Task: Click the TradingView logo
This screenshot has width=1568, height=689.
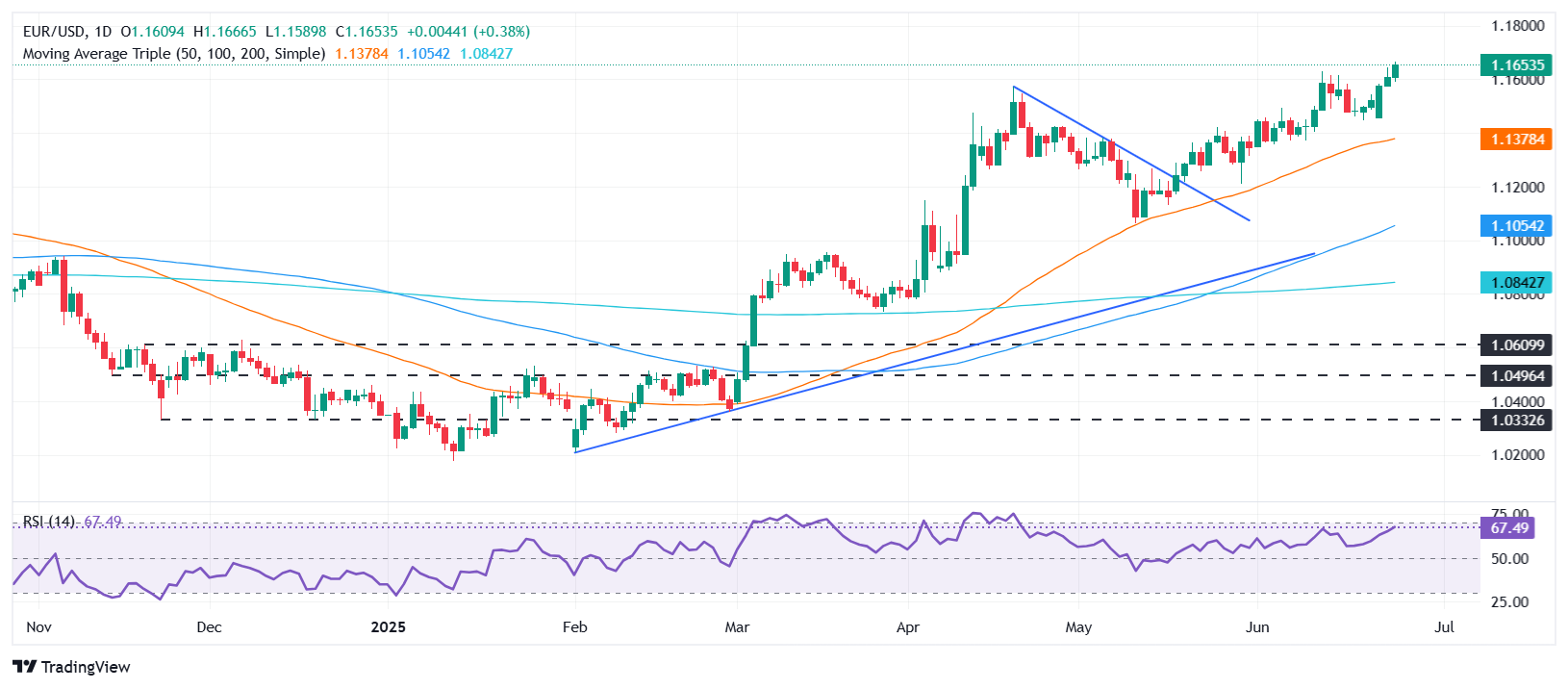Action: (x=71, y=667)
